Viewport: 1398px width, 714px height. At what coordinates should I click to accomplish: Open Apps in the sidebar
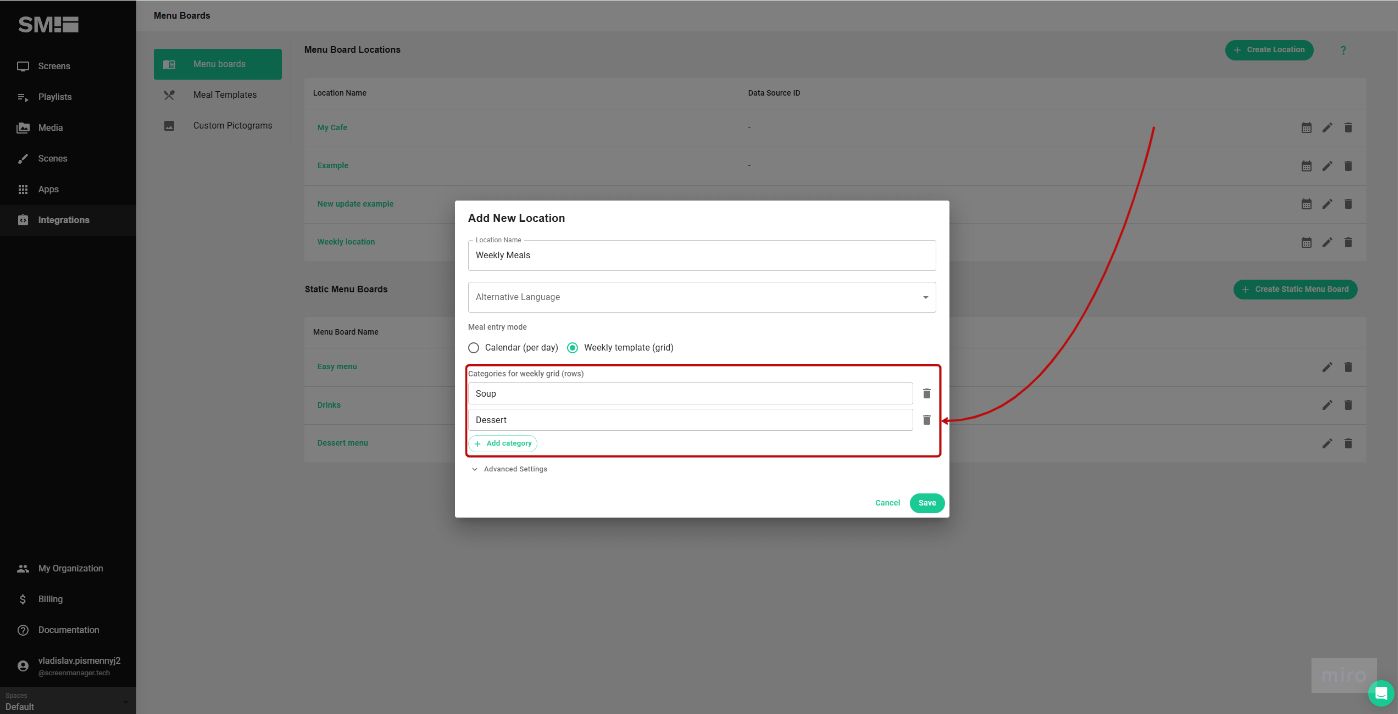[68, 189]
